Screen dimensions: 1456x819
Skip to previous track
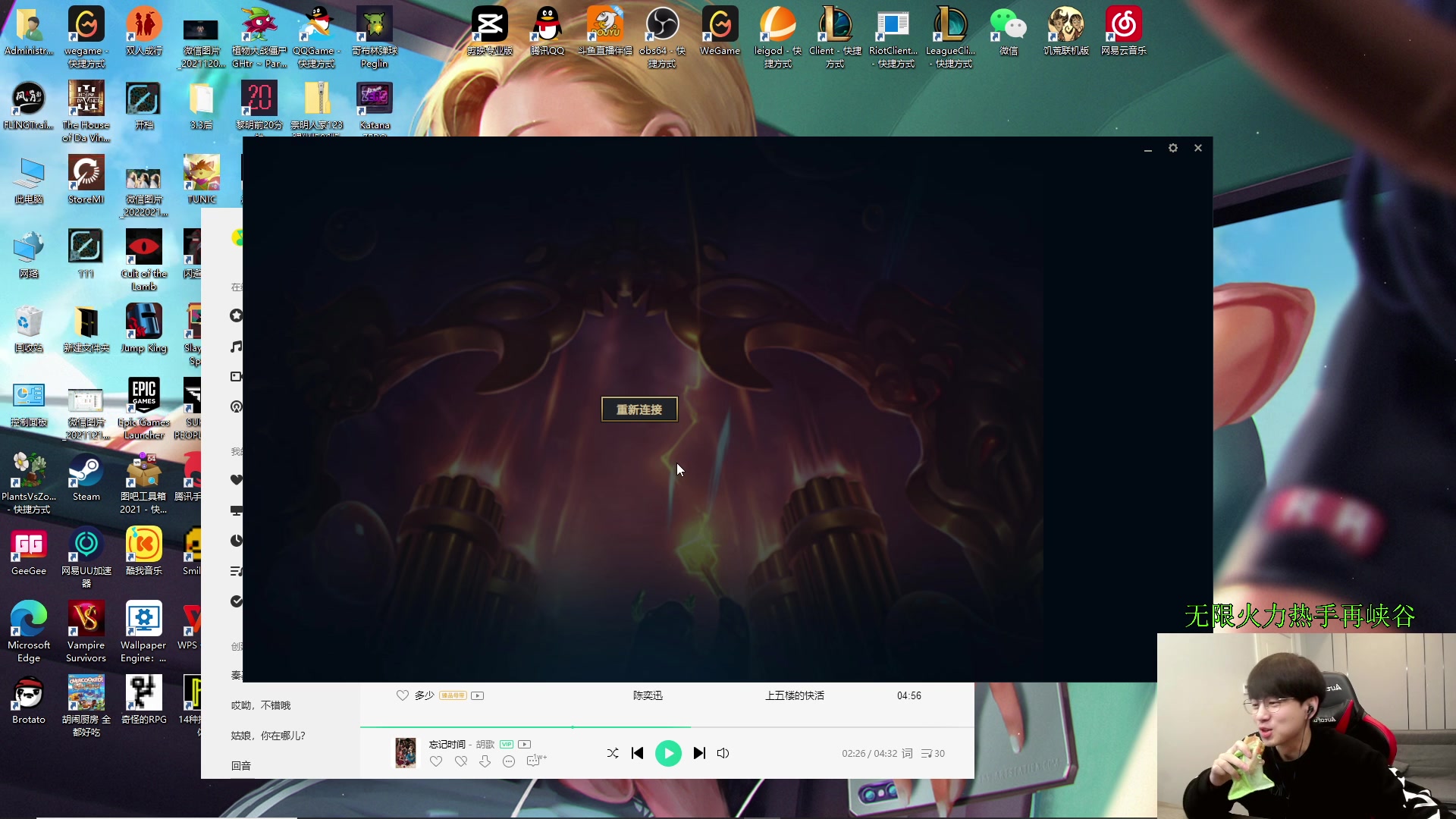click(637, 753)
